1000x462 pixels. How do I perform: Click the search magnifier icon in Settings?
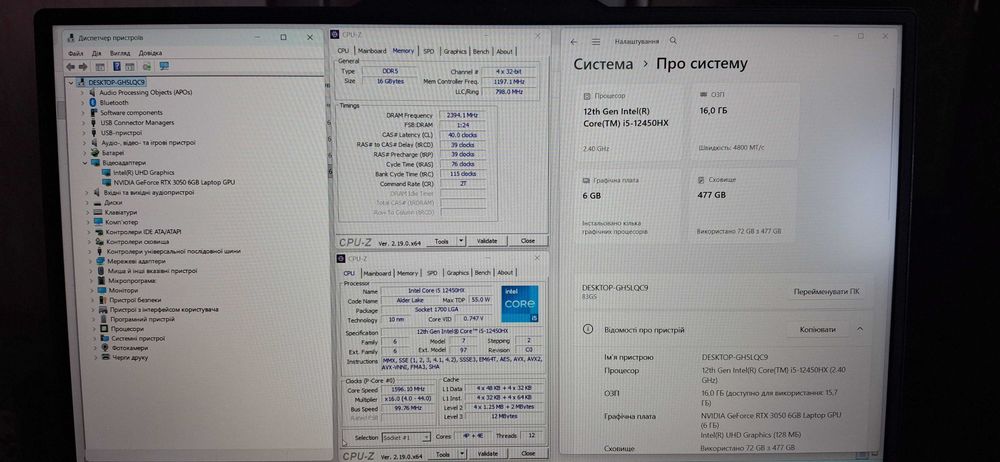click(673, 41)
